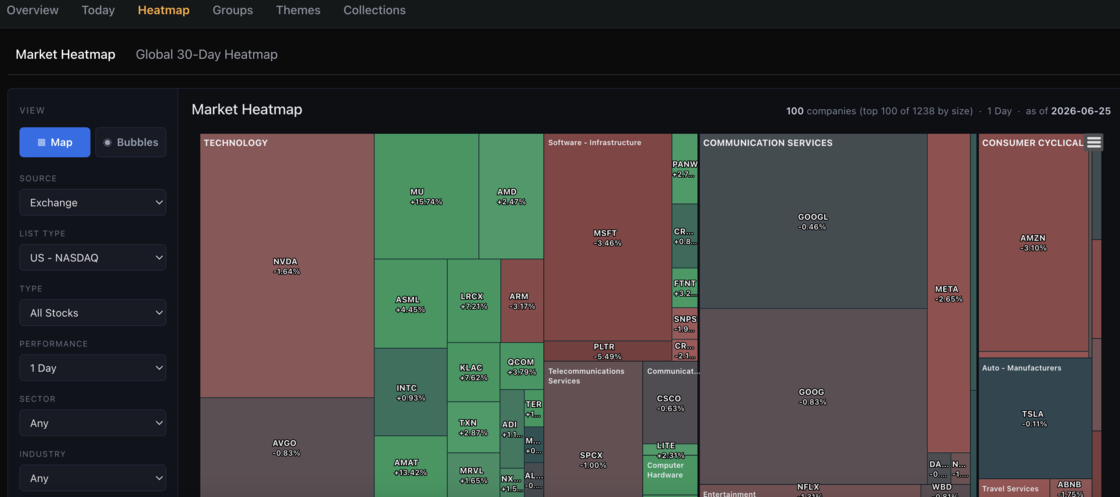Click the ASML +4.45% tile
The image size is (1120, 497).
coord(411,304)
